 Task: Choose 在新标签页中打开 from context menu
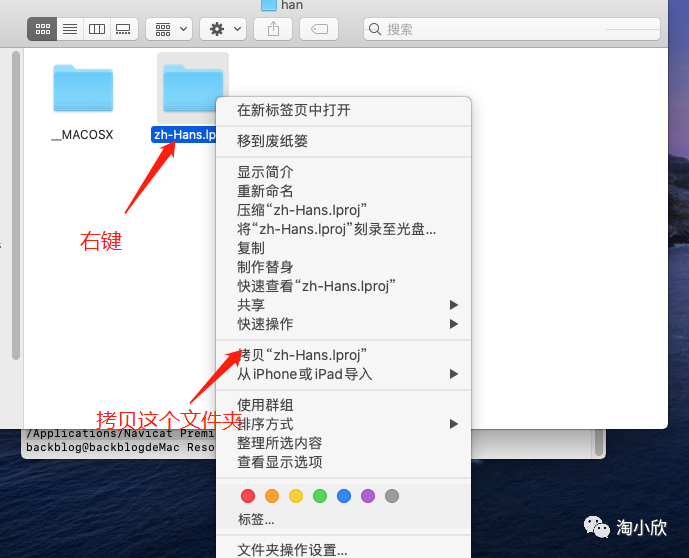(344, 110)
